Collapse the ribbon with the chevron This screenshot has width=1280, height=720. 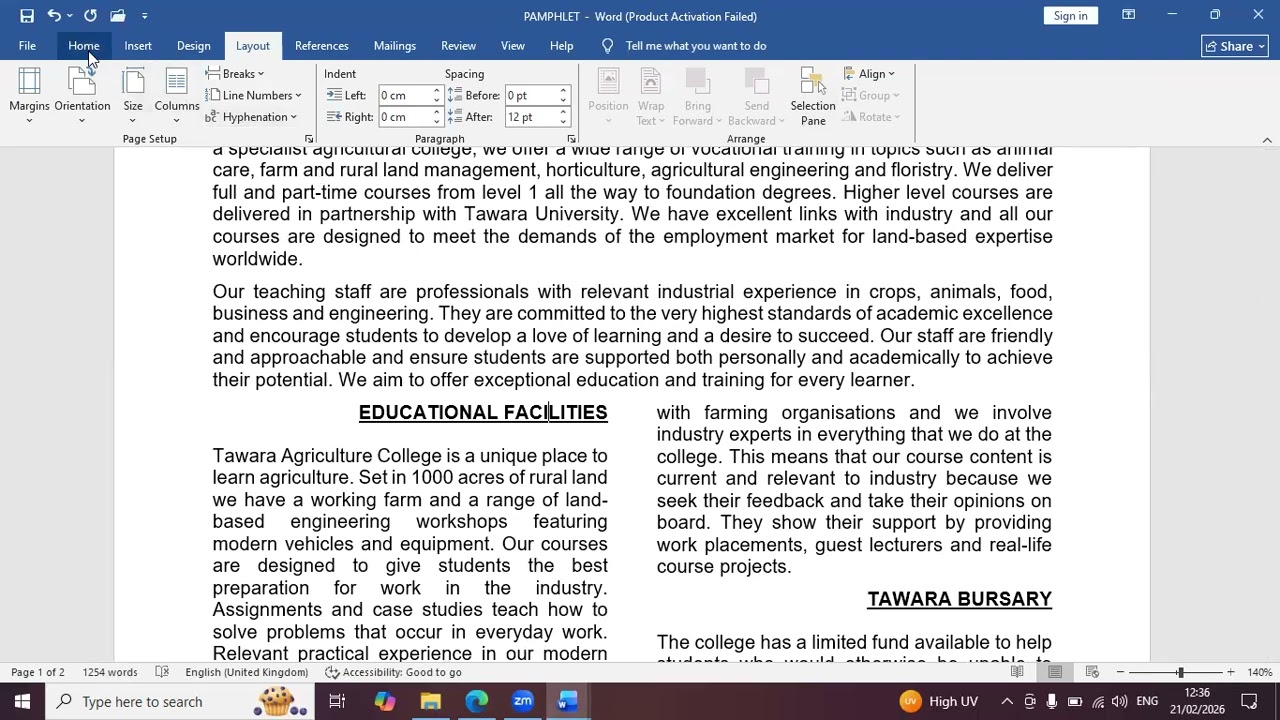(x=1267, y=140)
